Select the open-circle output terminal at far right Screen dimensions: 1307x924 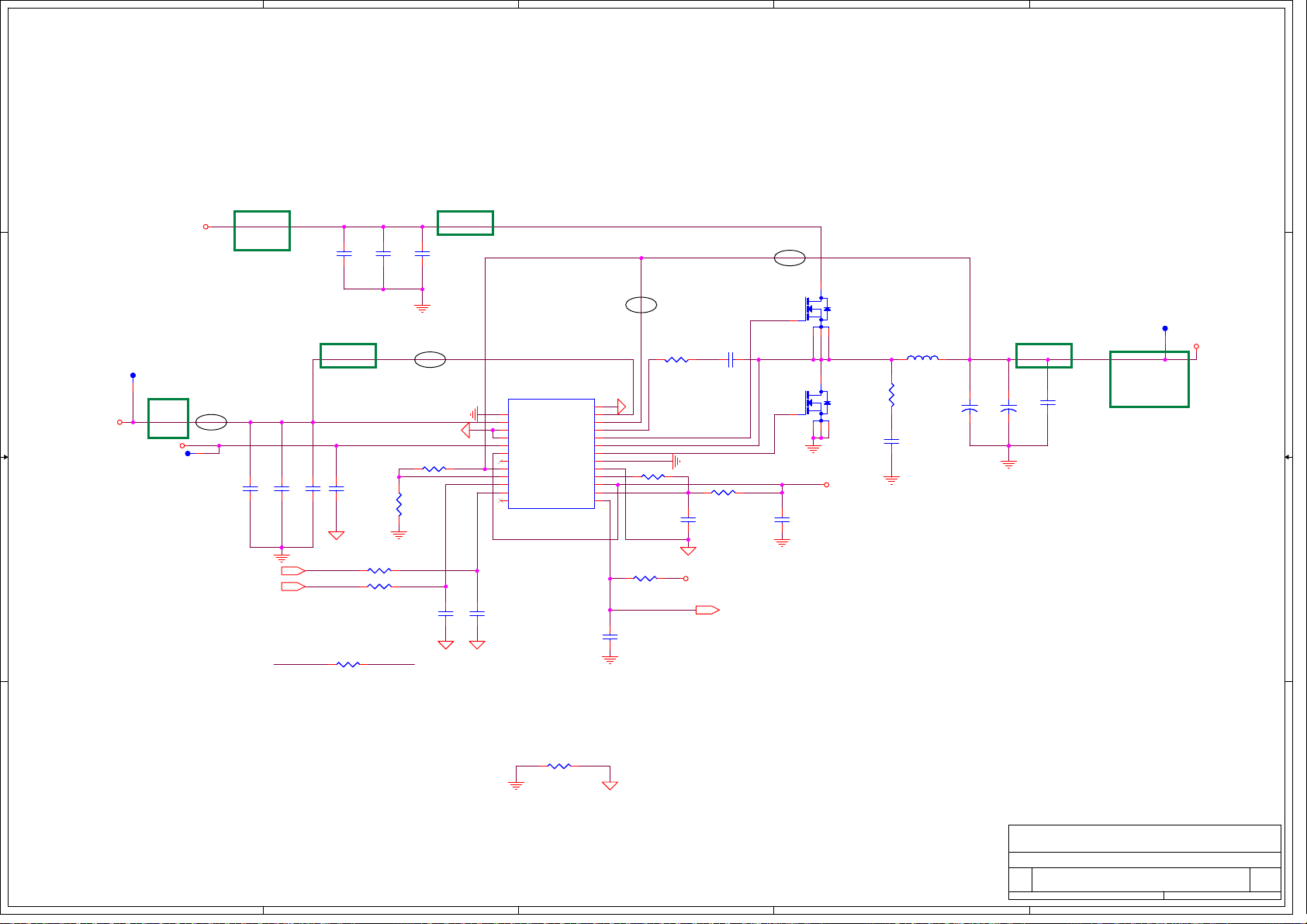coord(1196,347)
